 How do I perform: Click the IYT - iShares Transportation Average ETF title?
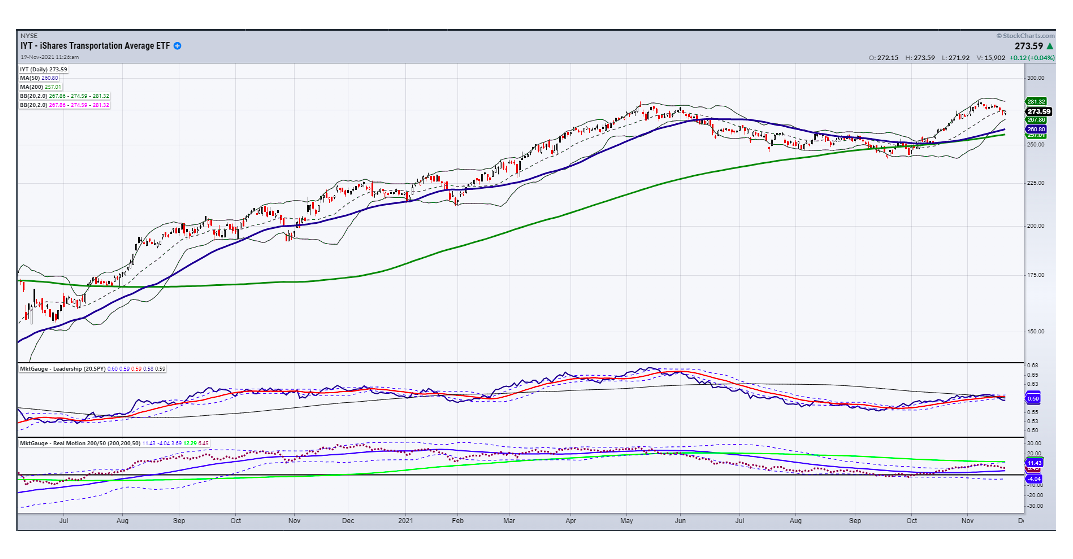click(95, 46)
